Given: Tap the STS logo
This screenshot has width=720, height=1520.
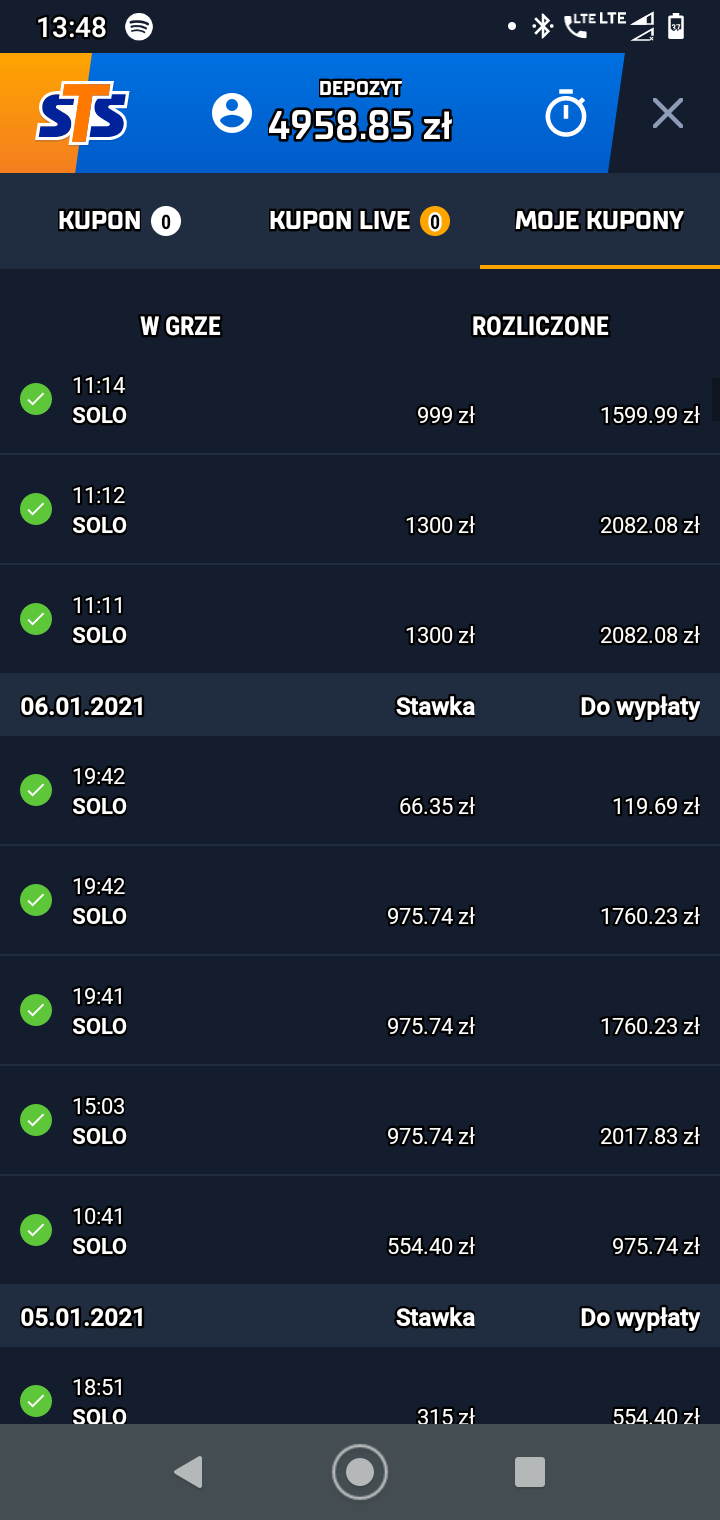Looking at the screenshot, I should 82,116.
